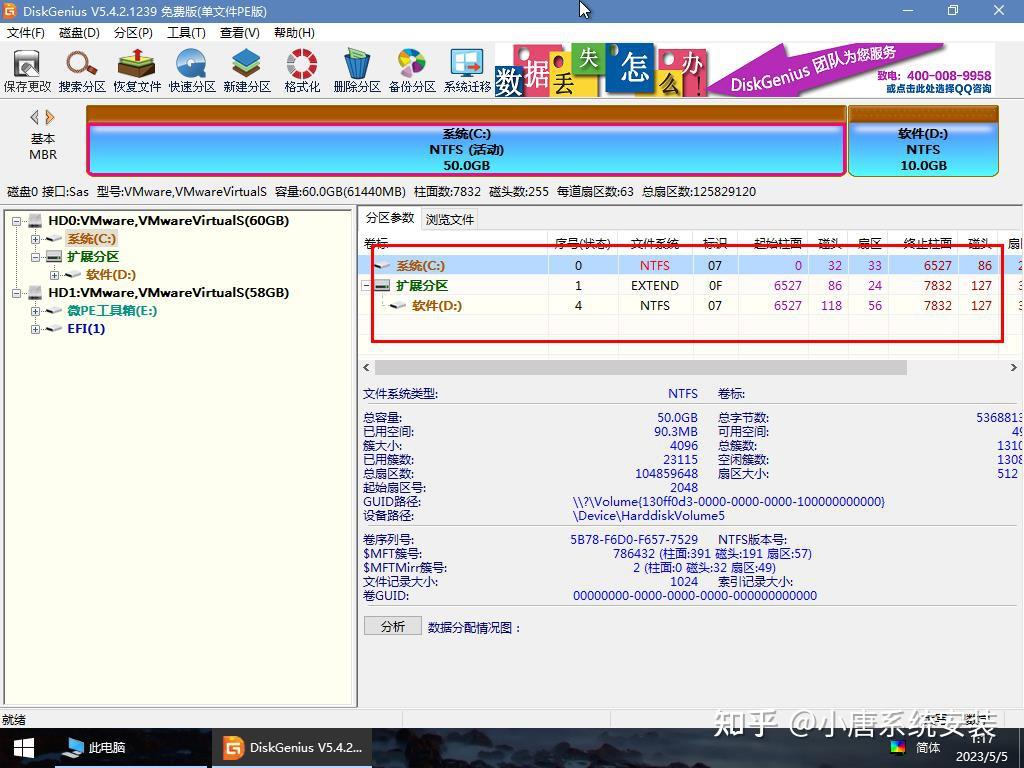Click the table scroll left arrow

point(366,368)
